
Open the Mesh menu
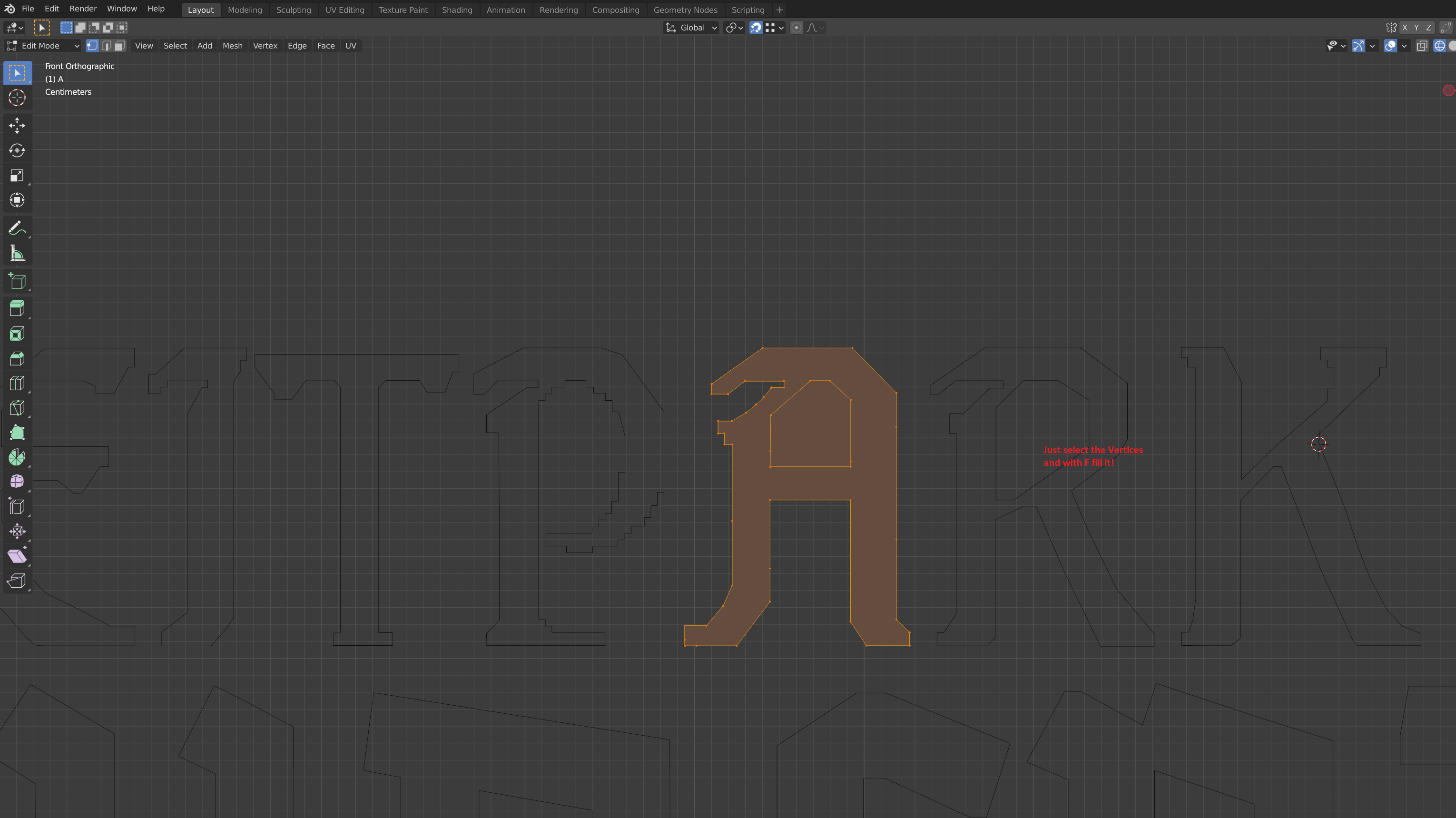click(232, 46)
